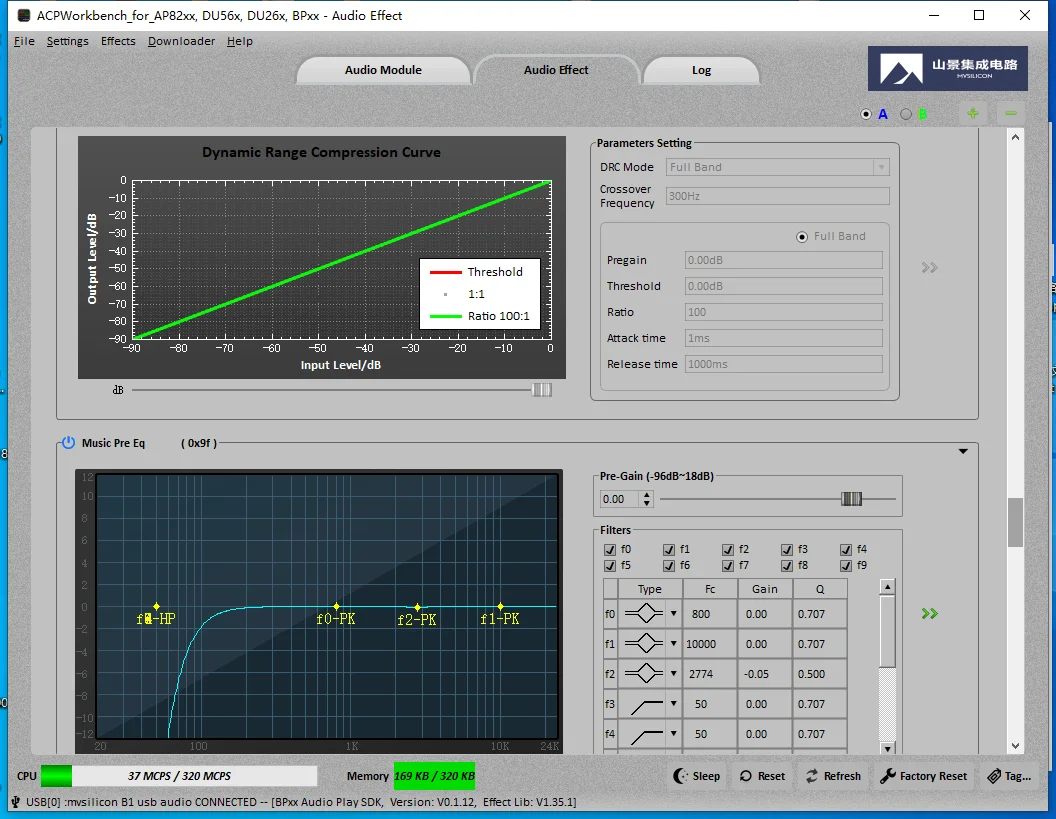Click the Refresh button

tap(832, 776)
